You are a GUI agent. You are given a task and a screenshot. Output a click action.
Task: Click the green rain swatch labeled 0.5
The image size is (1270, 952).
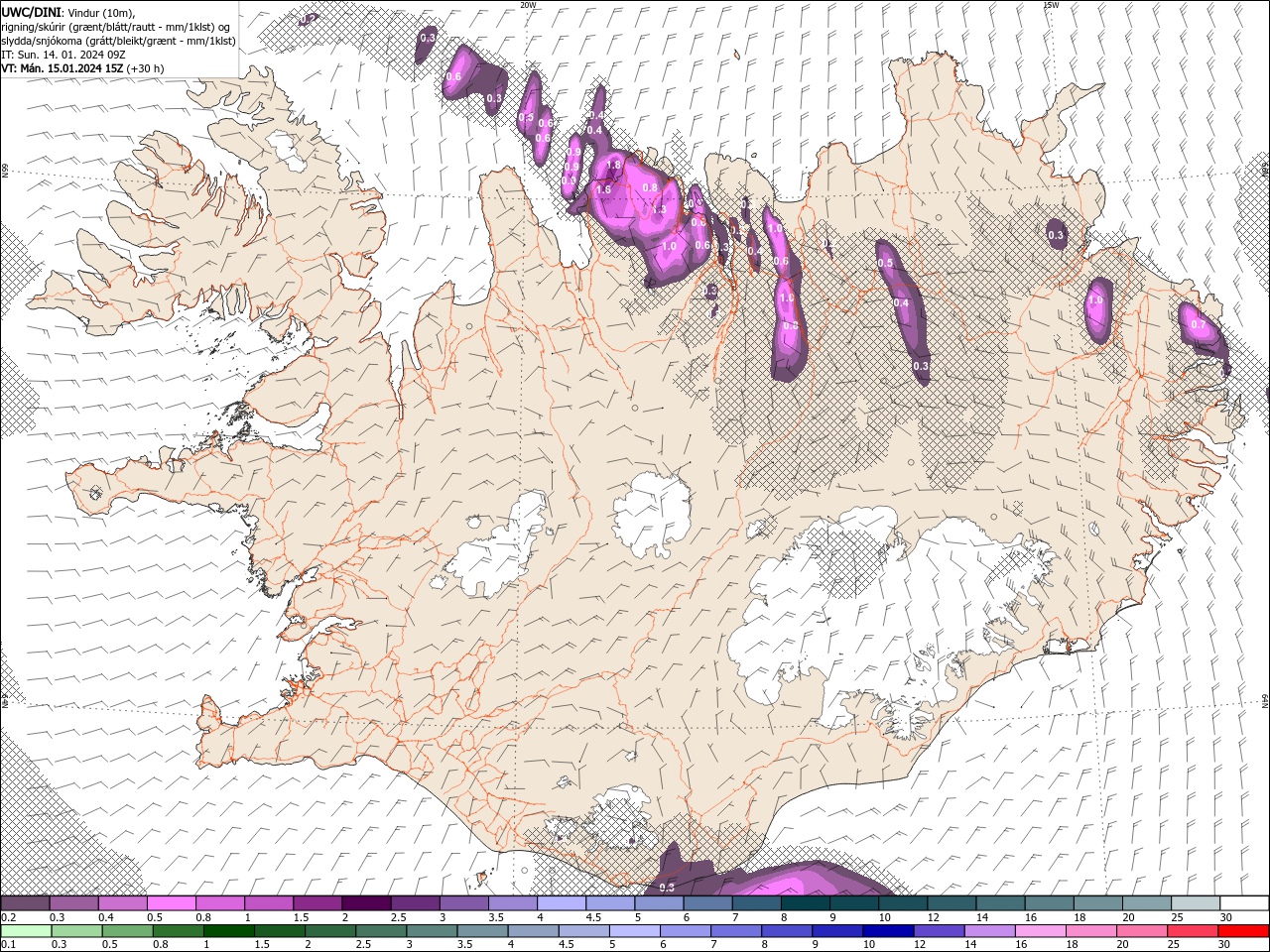click(127, 931)
